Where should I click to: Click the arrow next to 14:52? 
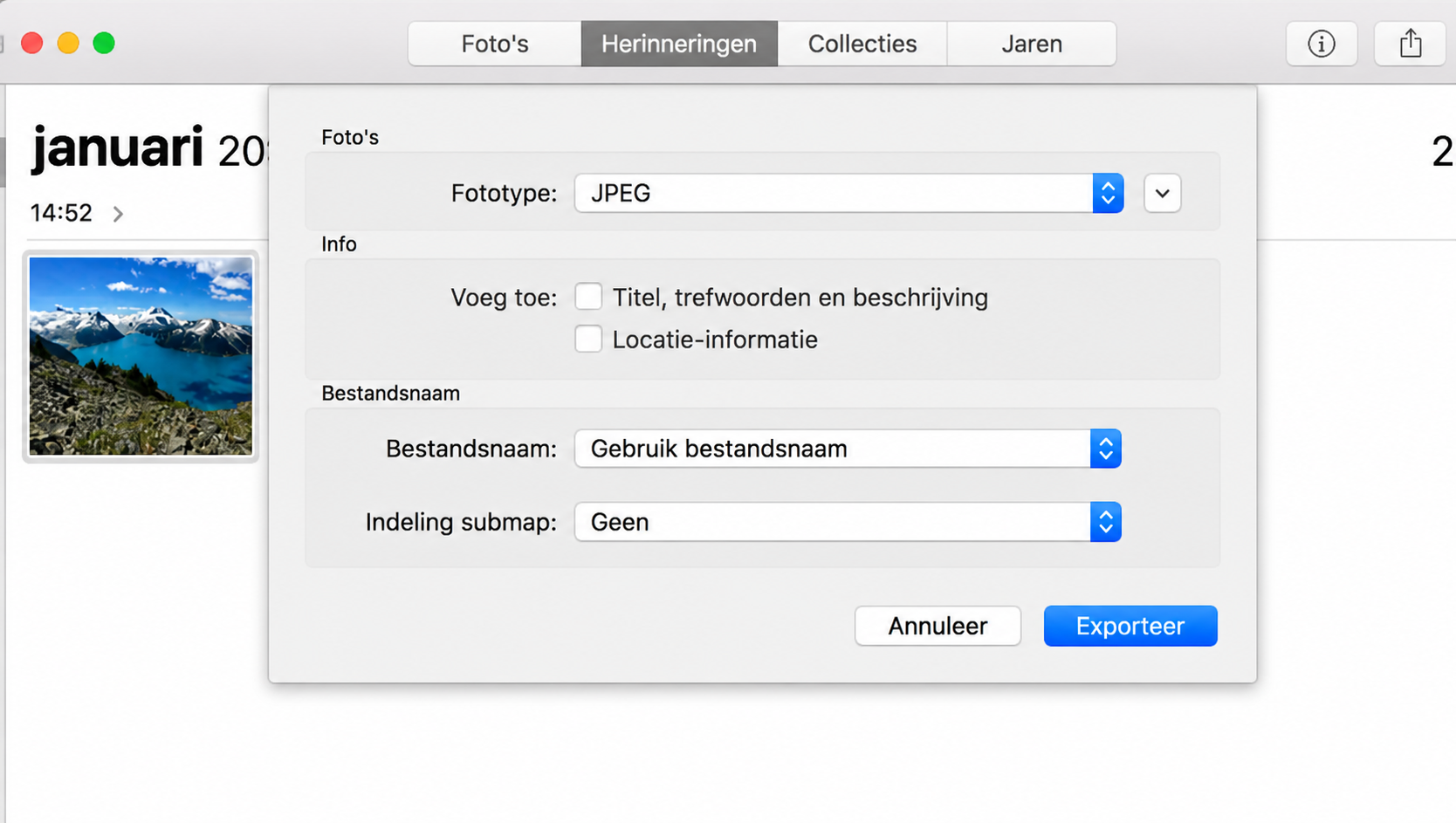tap(118, 214)
